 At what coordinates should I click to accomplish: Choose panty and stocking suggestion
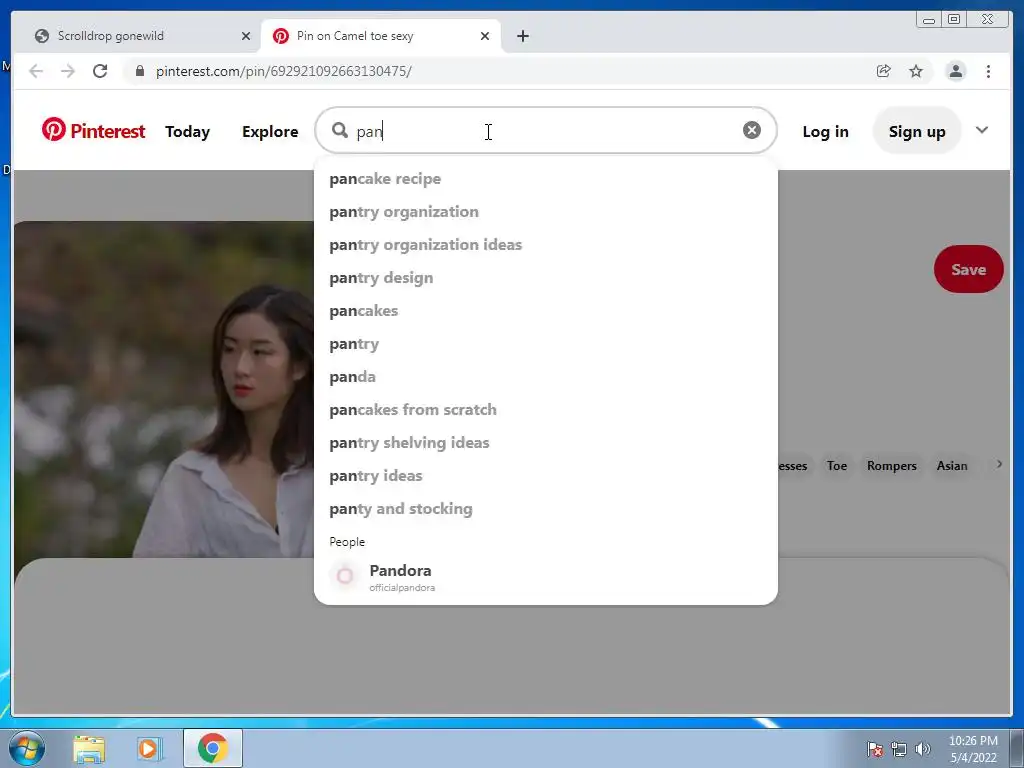(545, 508)
